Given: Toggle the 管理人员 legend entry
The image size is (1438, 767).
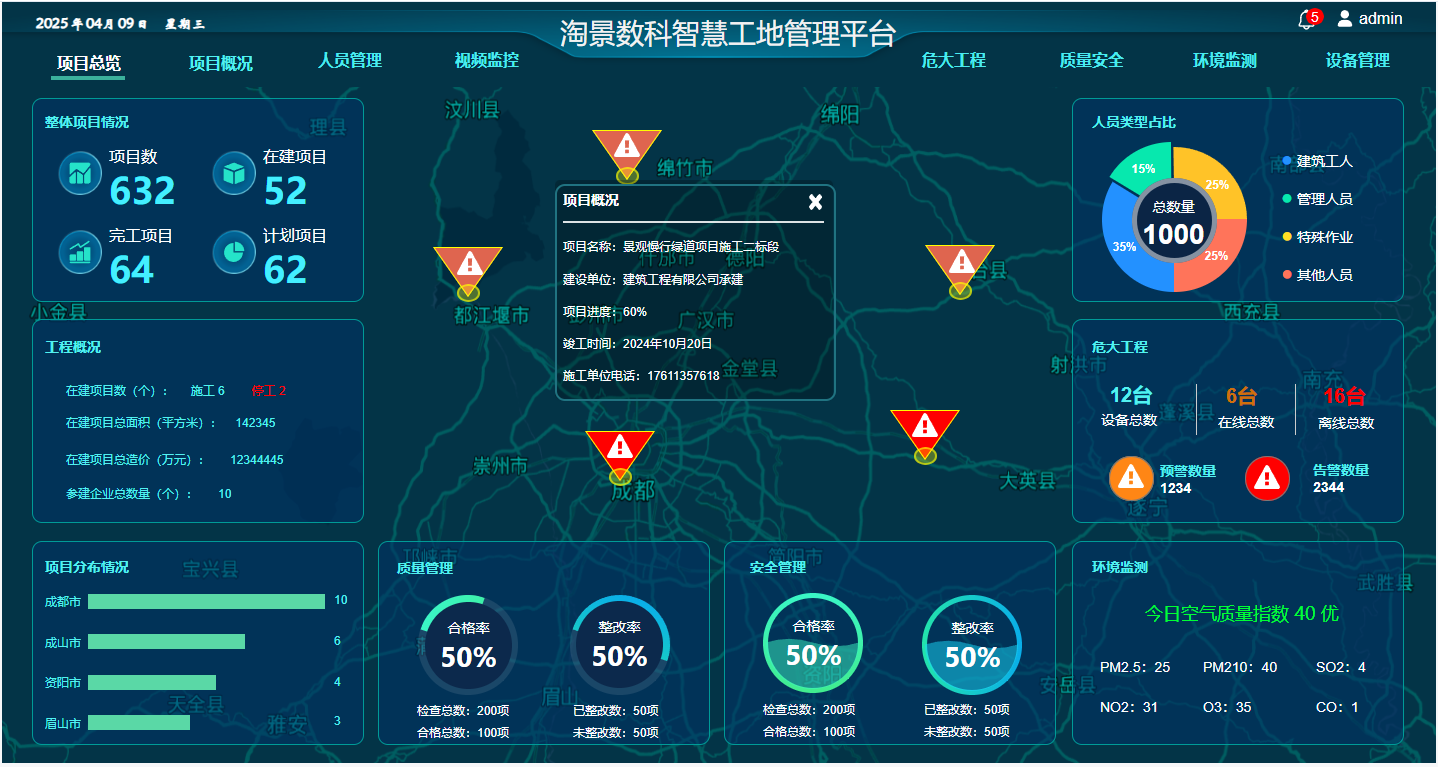Looking at the screenshot, I should pyautogui.click(x=1318, y=199).
